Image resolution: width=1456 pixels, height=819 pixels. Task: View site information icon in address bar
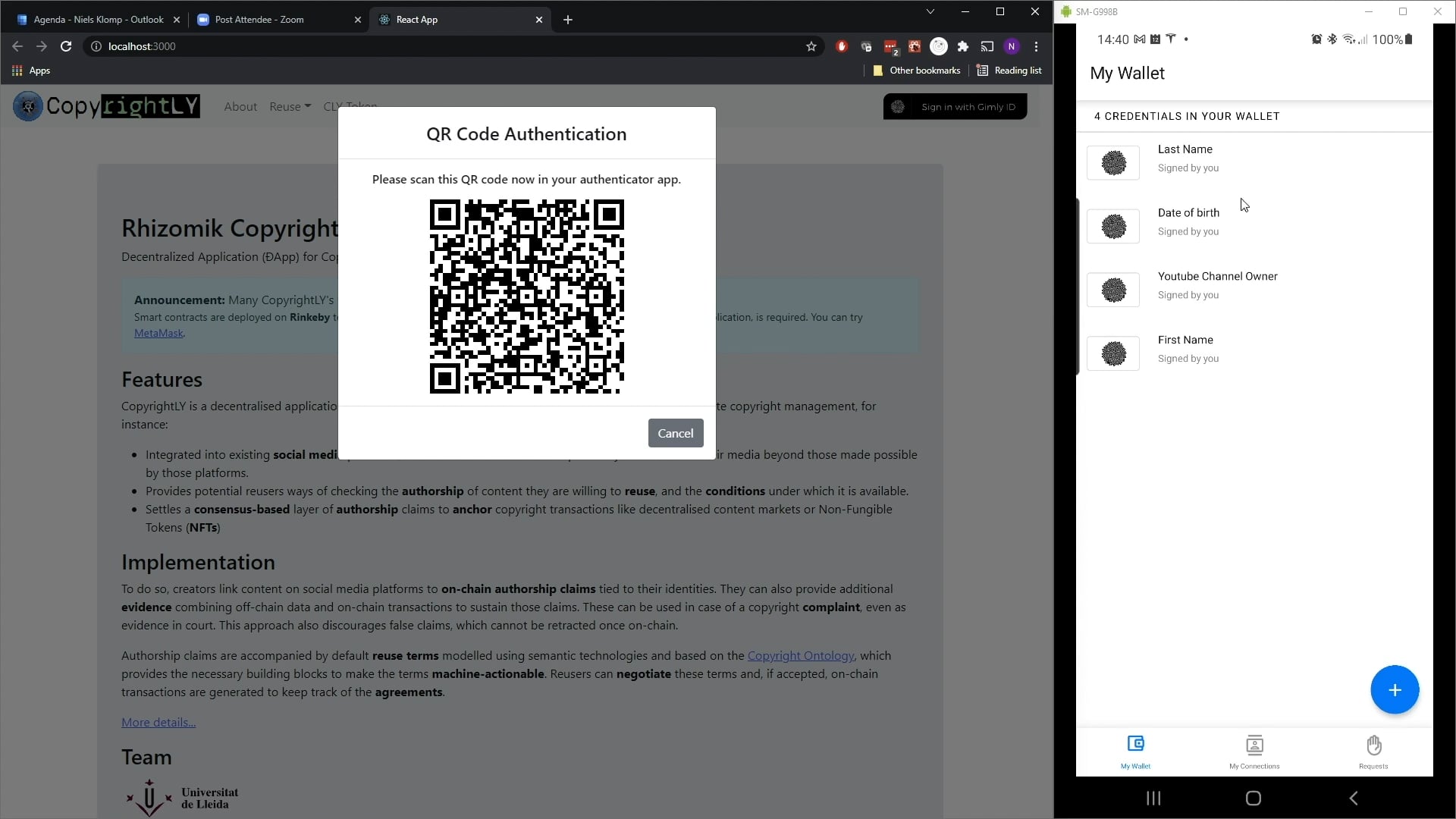click(96, 46)
